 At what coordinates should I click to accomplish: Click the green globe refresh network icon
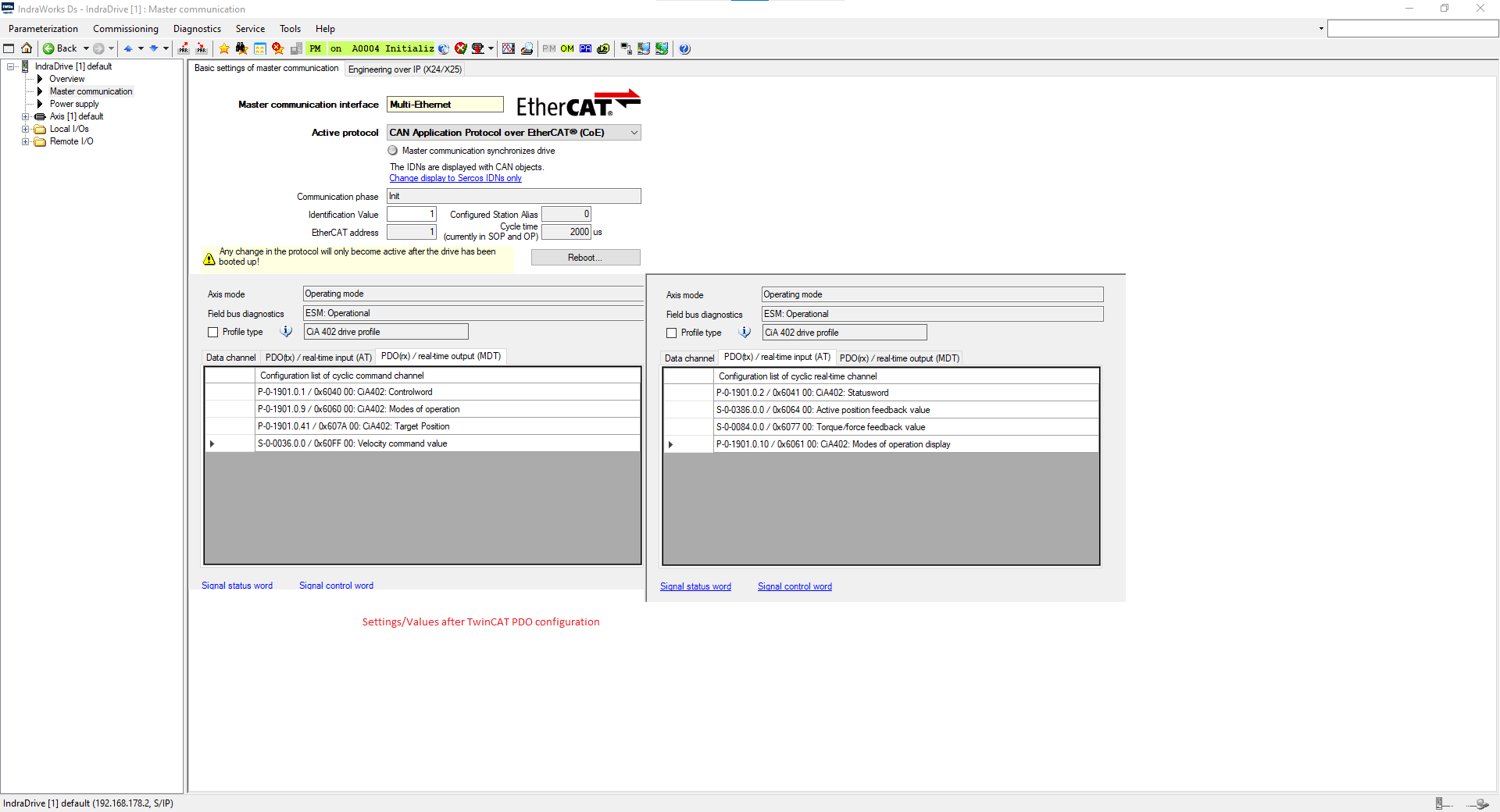[x=662, y=48]
